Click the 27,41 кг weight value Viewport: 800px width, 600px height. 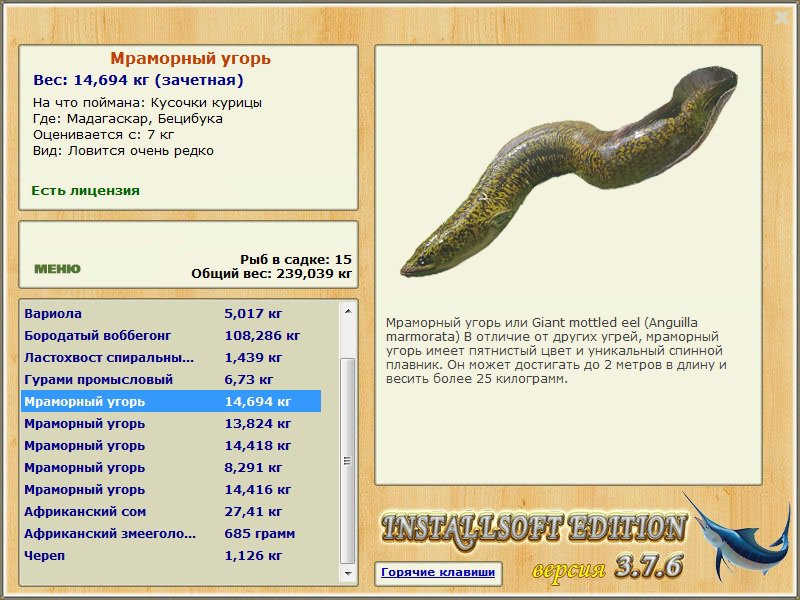(253, 511)
